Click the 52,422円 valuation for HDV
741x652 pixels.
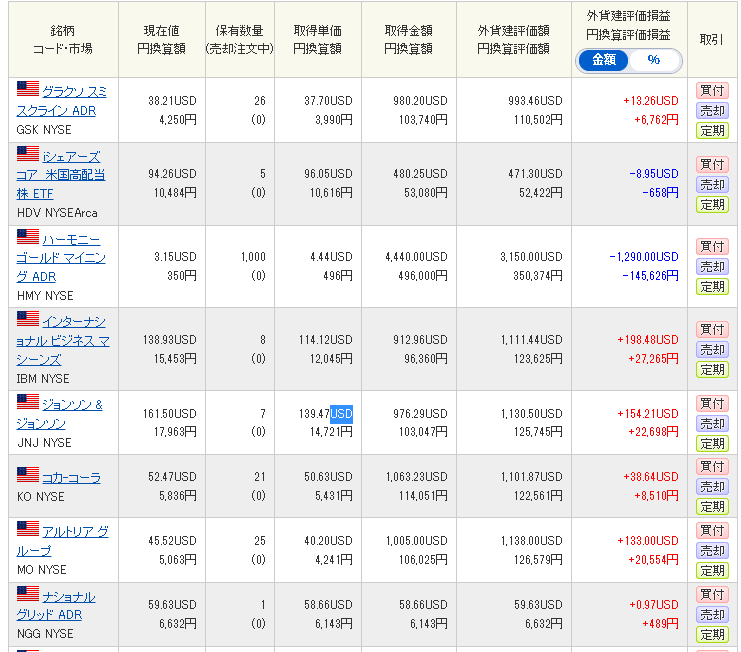pos(541,193)
